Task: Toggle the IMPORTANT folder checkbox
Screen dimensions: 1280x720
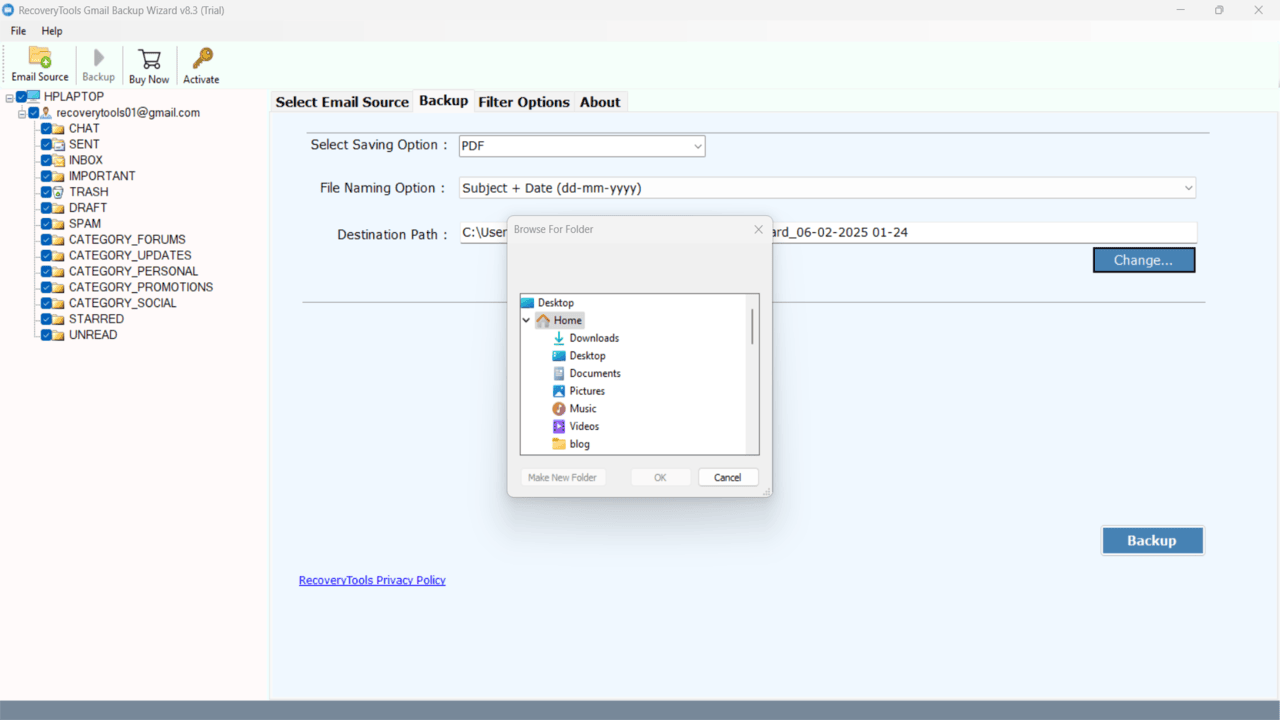Action: (x=46, y=176)
